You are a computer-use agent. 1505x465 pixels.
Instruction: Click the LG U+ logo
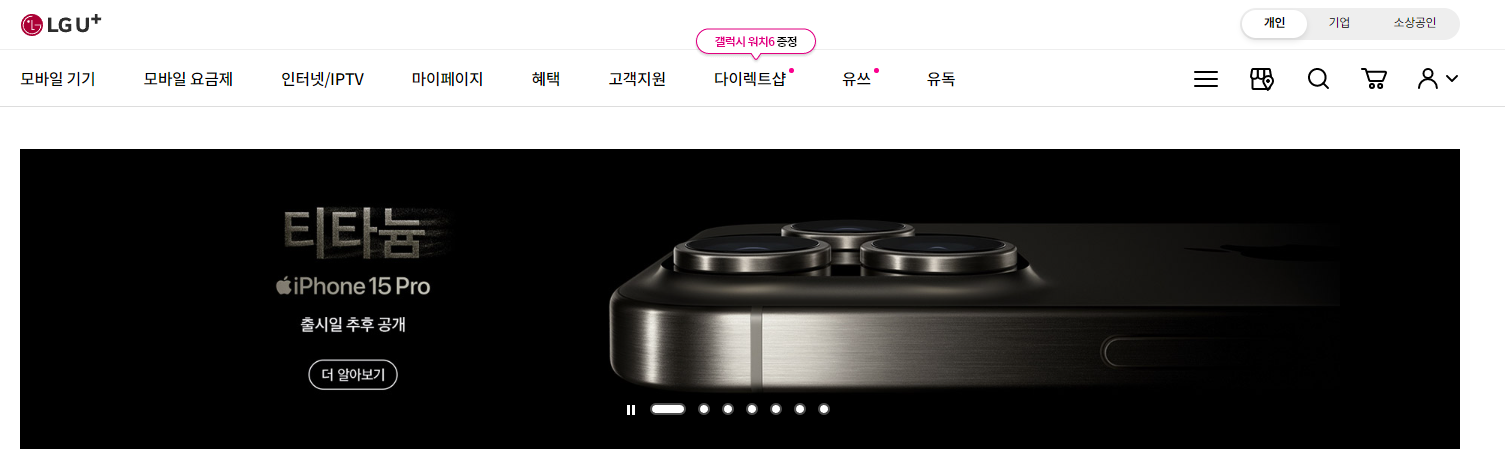(61, 24)
